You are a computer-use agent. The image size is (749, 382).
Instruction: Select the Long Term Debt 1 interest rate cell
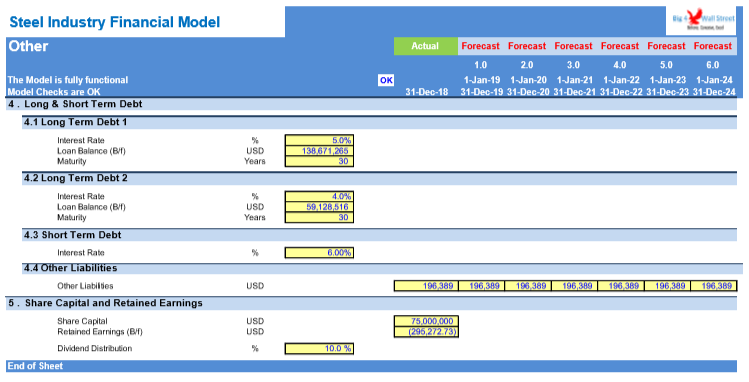point(319,140)
